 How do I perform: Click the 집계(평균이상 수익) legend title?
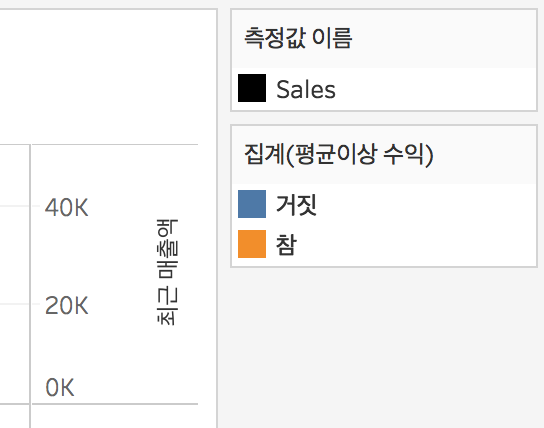pos(339,154)
